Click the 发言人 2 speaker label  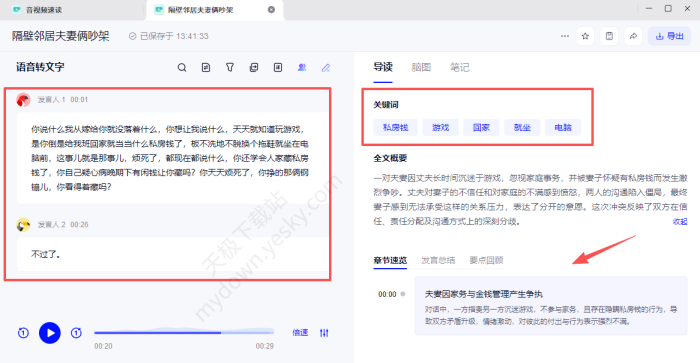point(51,225)
